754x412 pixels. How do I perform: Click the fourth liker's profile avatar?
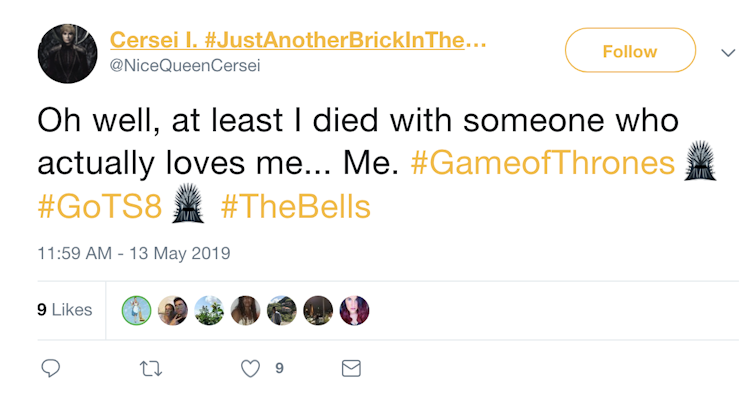pyautogui.click(x=245, y=310)
